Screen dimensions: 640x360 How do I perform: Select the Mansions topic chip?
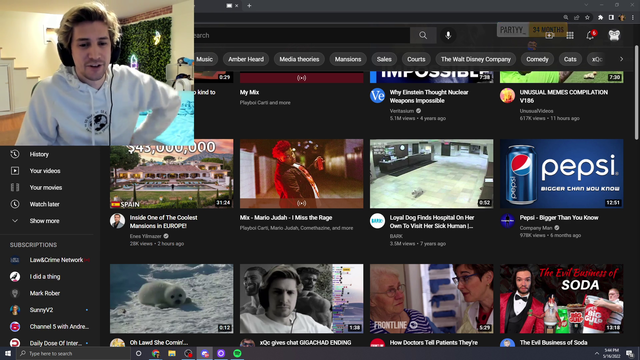(x=348, y=59)
